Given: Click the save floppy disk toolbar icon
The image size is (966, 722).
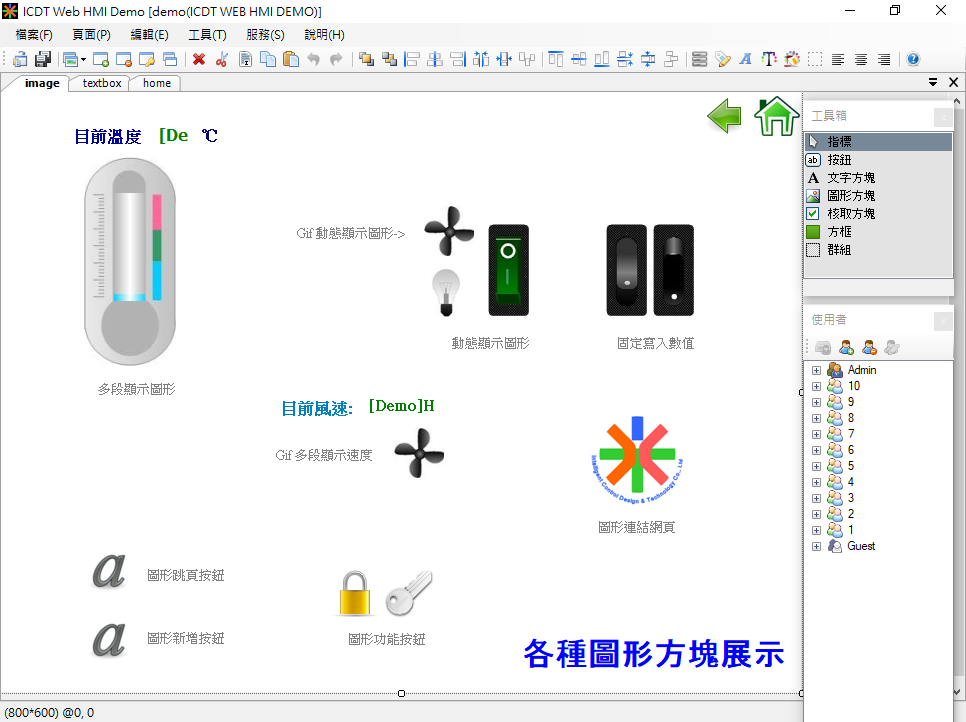Looking at the screenshot, I should pyautogui.click(x=43, y=60).
